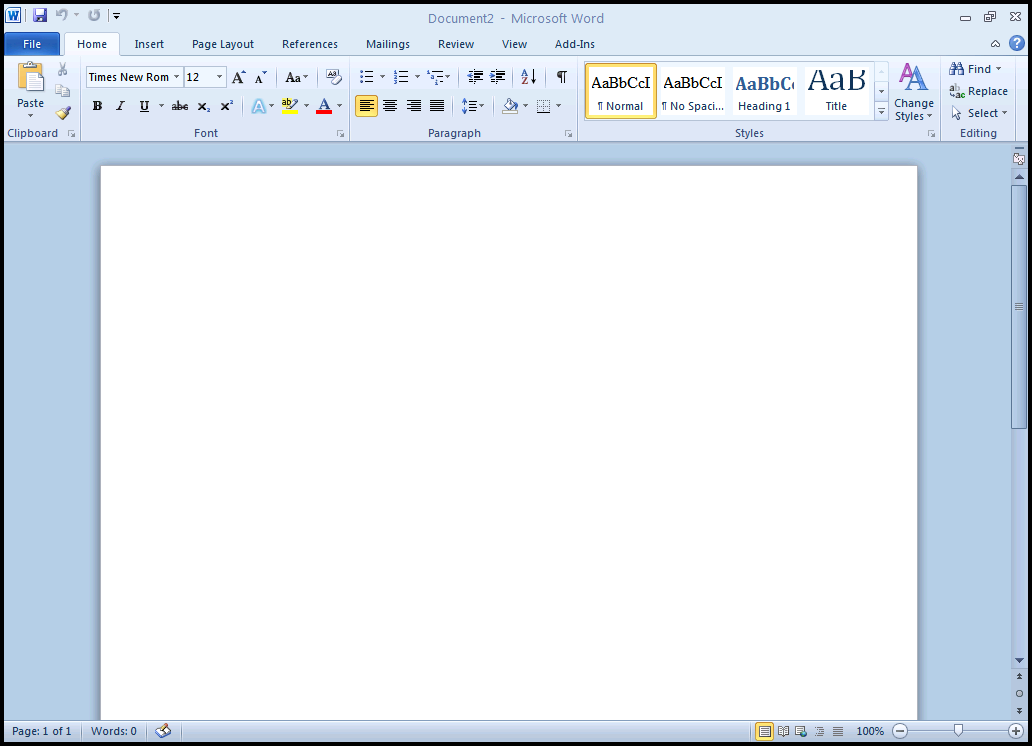This screenshot has height=746, width=1032.
Task: Click the Zoom In control
Action: coord(1017,731)
